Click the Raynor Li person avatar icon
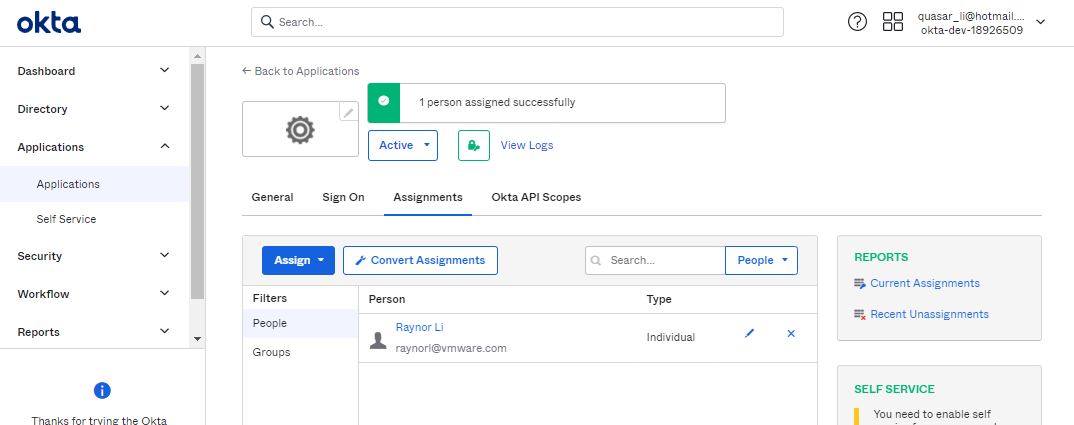The width and height of the screenshot is (1074, 425). [378, 340]
